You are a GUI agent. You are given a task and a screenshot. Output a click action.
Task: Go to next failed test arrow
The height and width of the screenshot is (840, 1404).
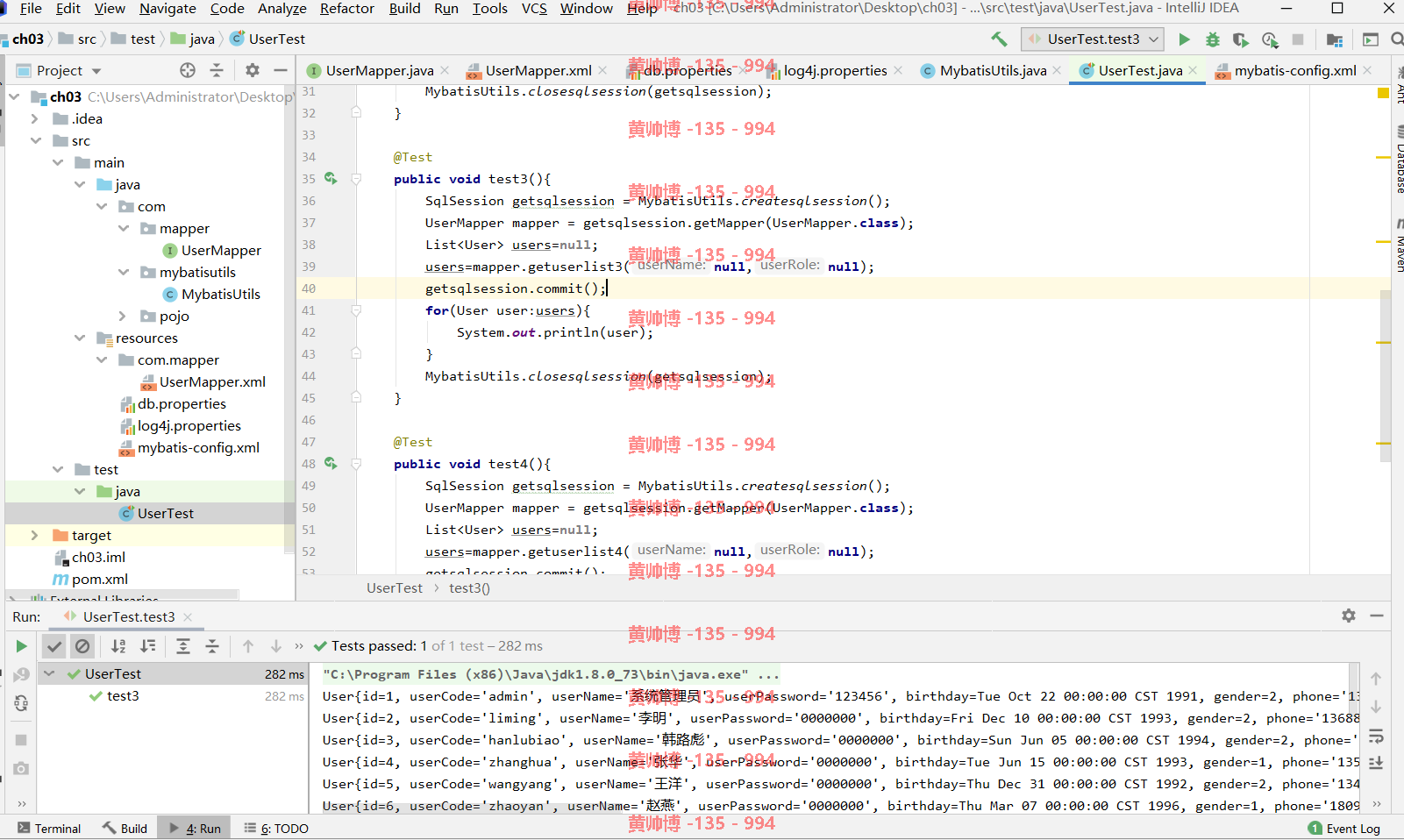coord(276,646)
